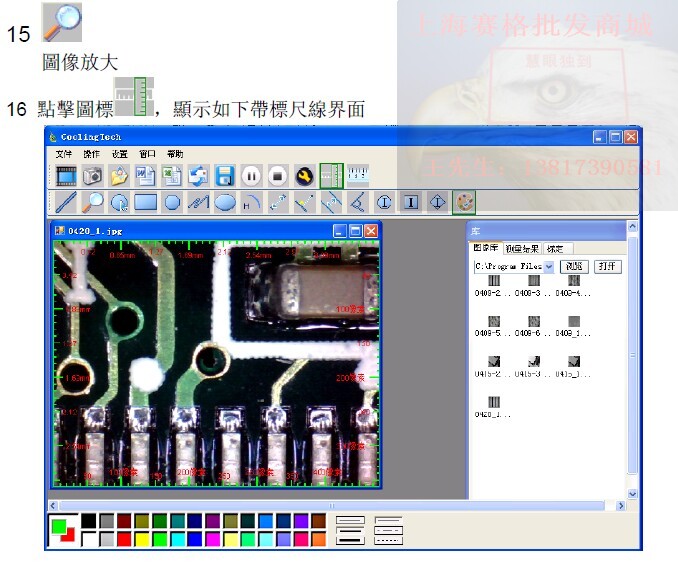Select thumbnail 0409-5 in library
This screenshot has height=567, width=678.
(493, 327)
